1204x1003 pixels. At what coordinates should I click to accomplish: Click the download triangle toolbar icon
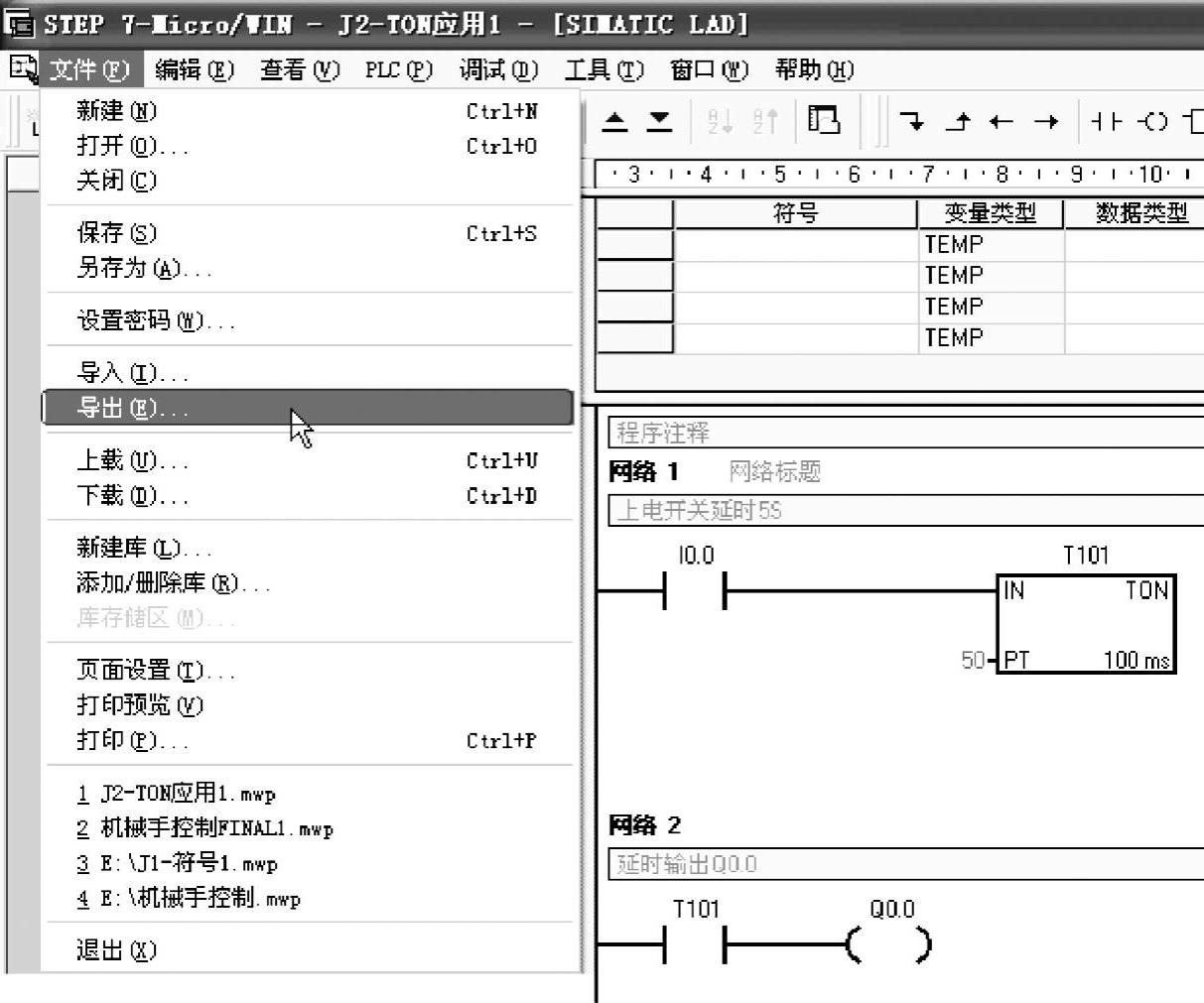pos(659,122)
